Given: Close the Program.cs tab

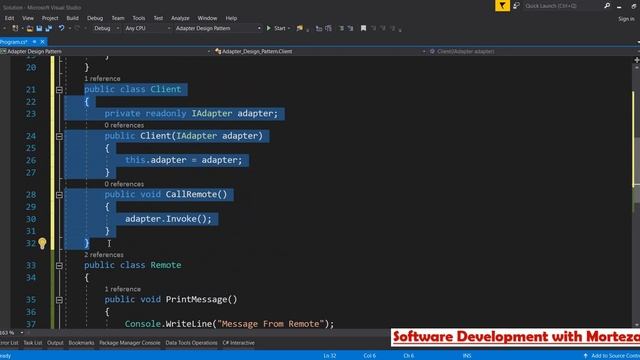Looking at the screenshot, I should point(42,42).
